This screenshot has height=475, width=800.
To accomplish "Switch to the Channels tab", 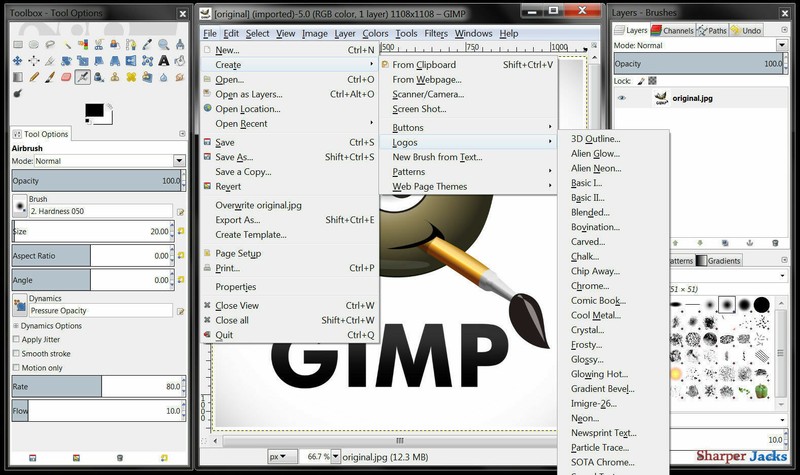I will (x=672, y=31).
